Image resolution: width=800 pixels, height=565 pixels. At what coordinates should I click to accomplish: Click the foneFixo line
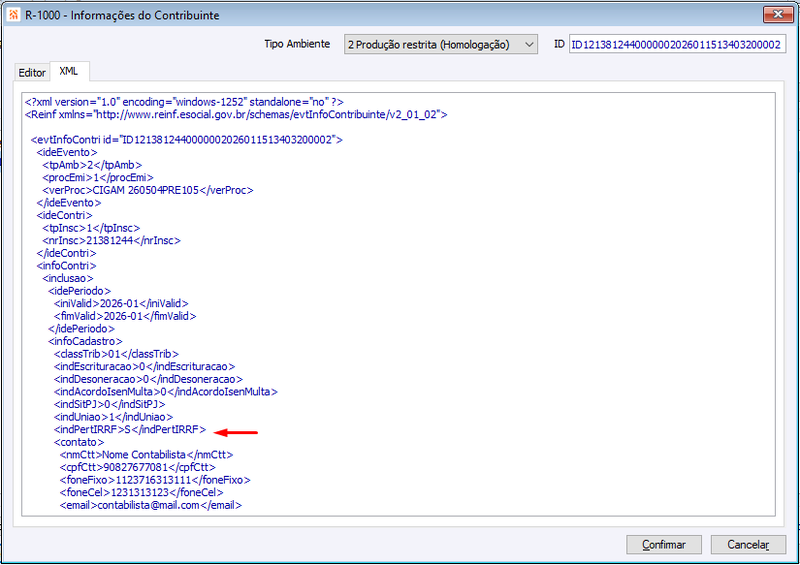tap(155, 480)
